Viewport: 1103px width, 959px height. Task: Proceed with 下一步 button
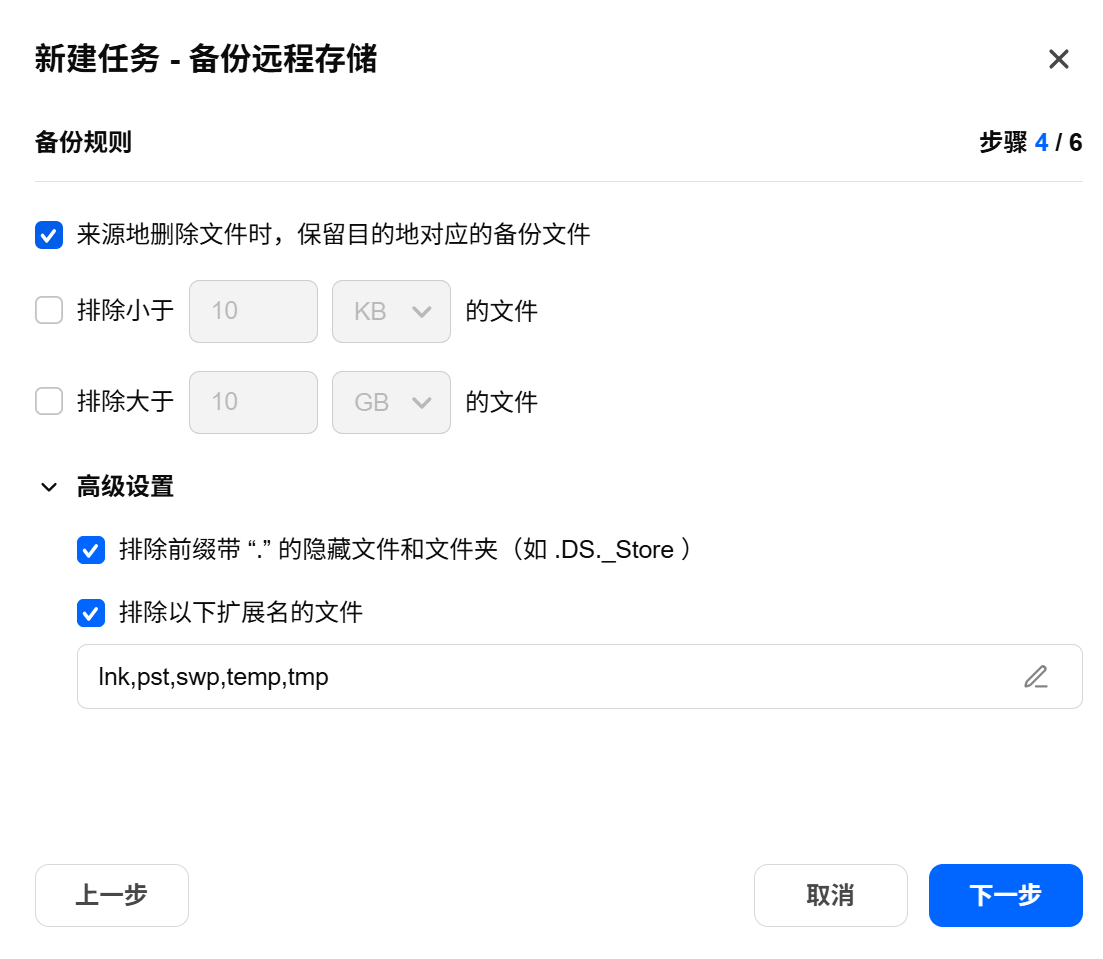(x=1005, y=895)
